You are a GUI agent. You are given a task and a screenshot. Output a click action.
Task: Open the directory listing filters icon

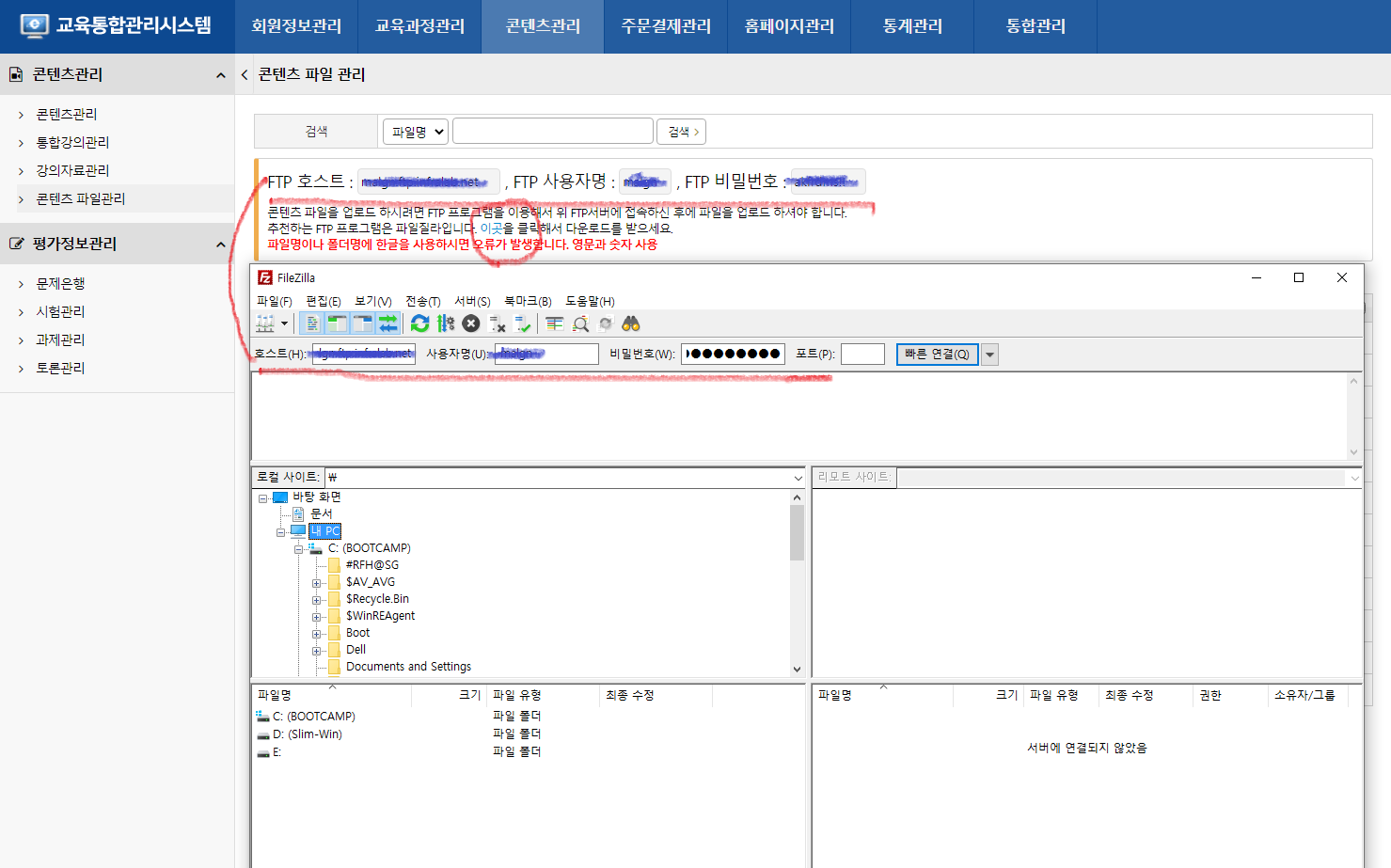point(555,324)
